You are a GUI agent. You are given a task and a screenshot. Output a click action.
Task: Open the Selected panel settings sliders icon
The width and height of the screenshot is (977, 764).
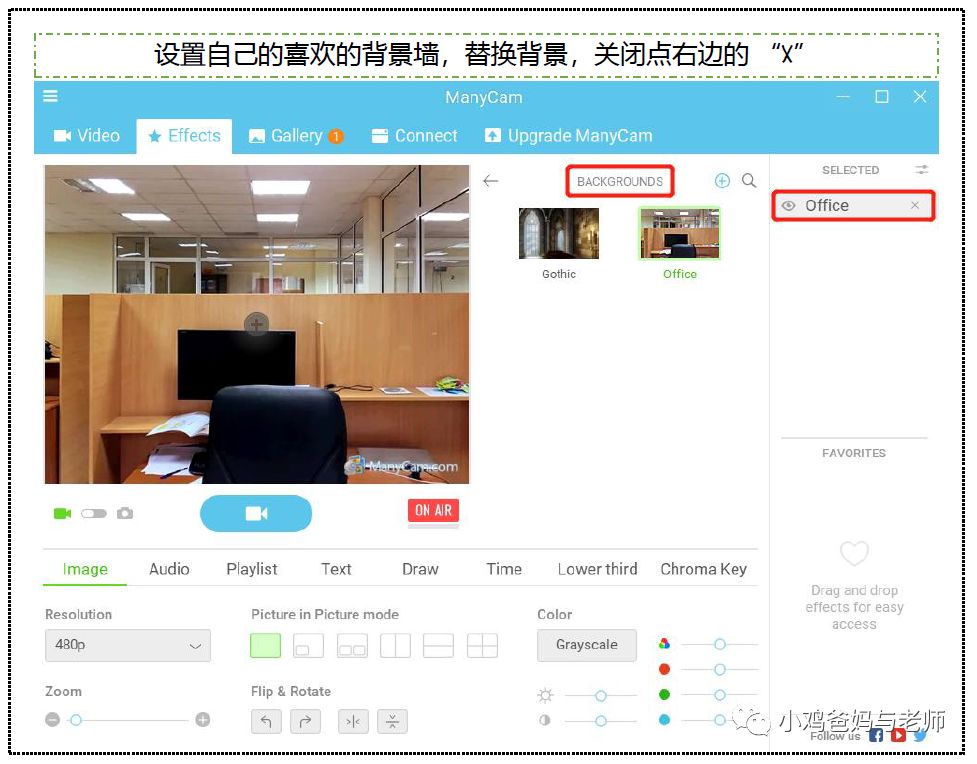pyautogui.click(x=922, y=170)
